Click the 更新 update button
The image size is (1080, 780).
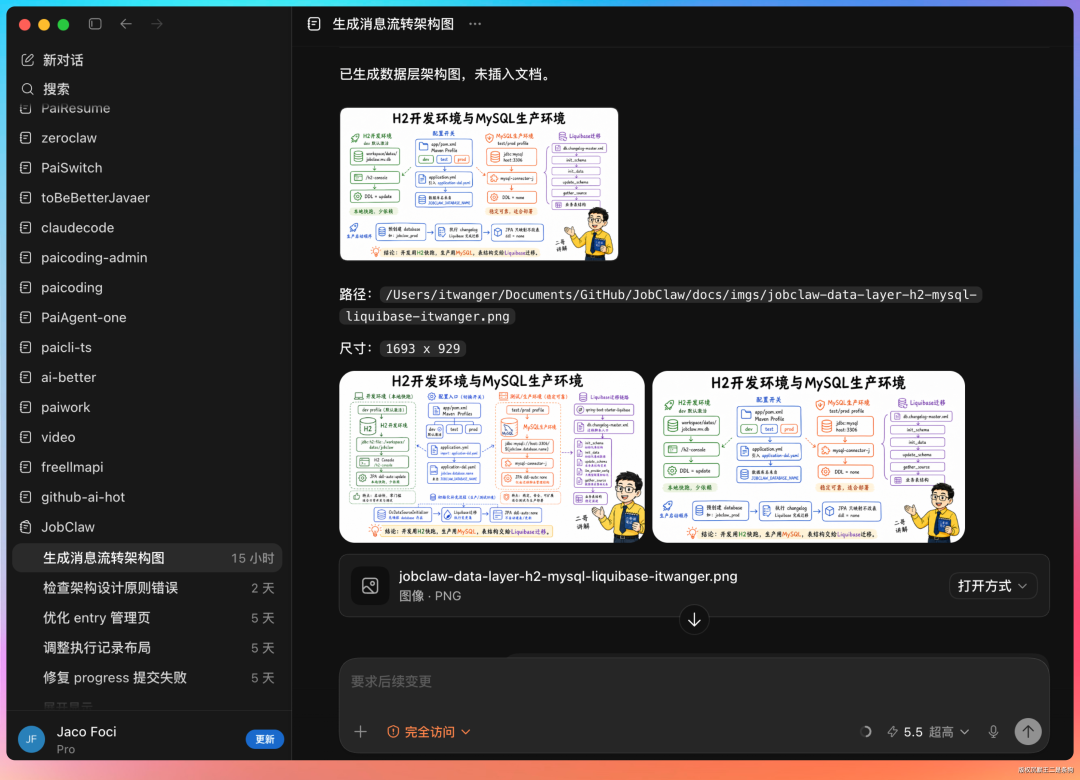click(x=264, y=739)
